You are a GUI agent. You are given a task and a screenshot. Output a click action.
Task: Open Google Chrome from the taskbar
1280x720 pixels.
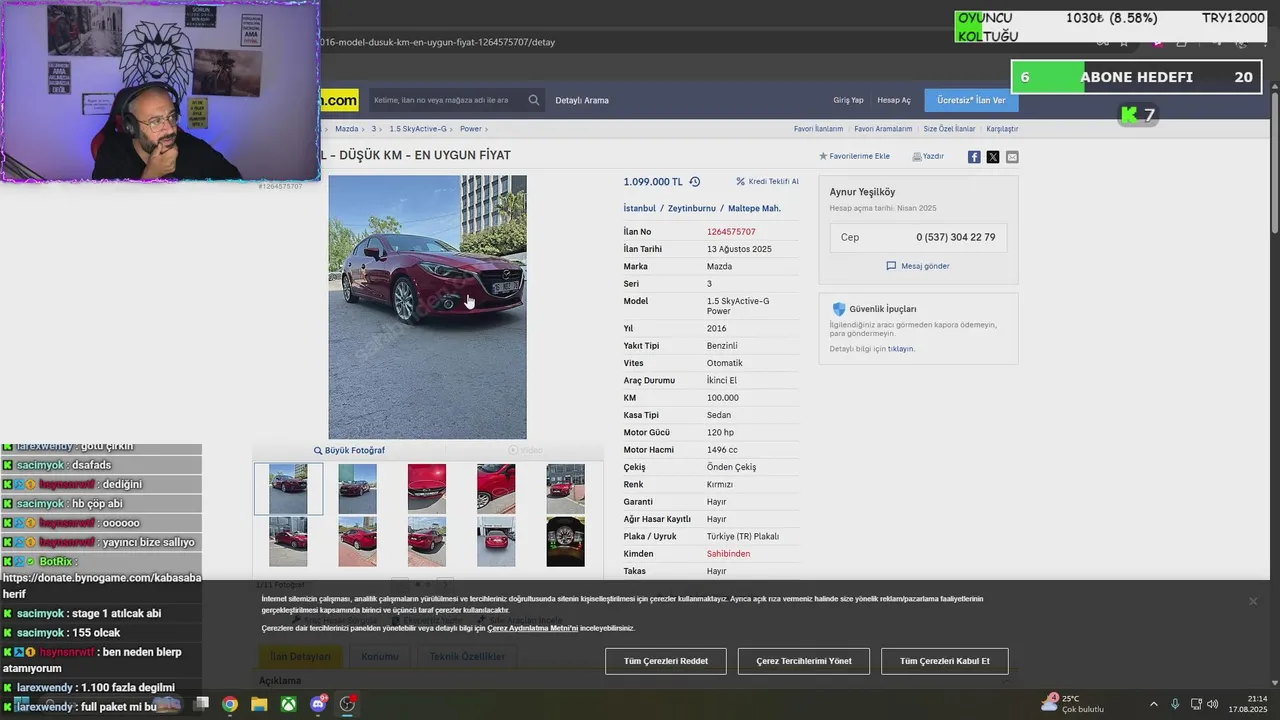[230, 704]
